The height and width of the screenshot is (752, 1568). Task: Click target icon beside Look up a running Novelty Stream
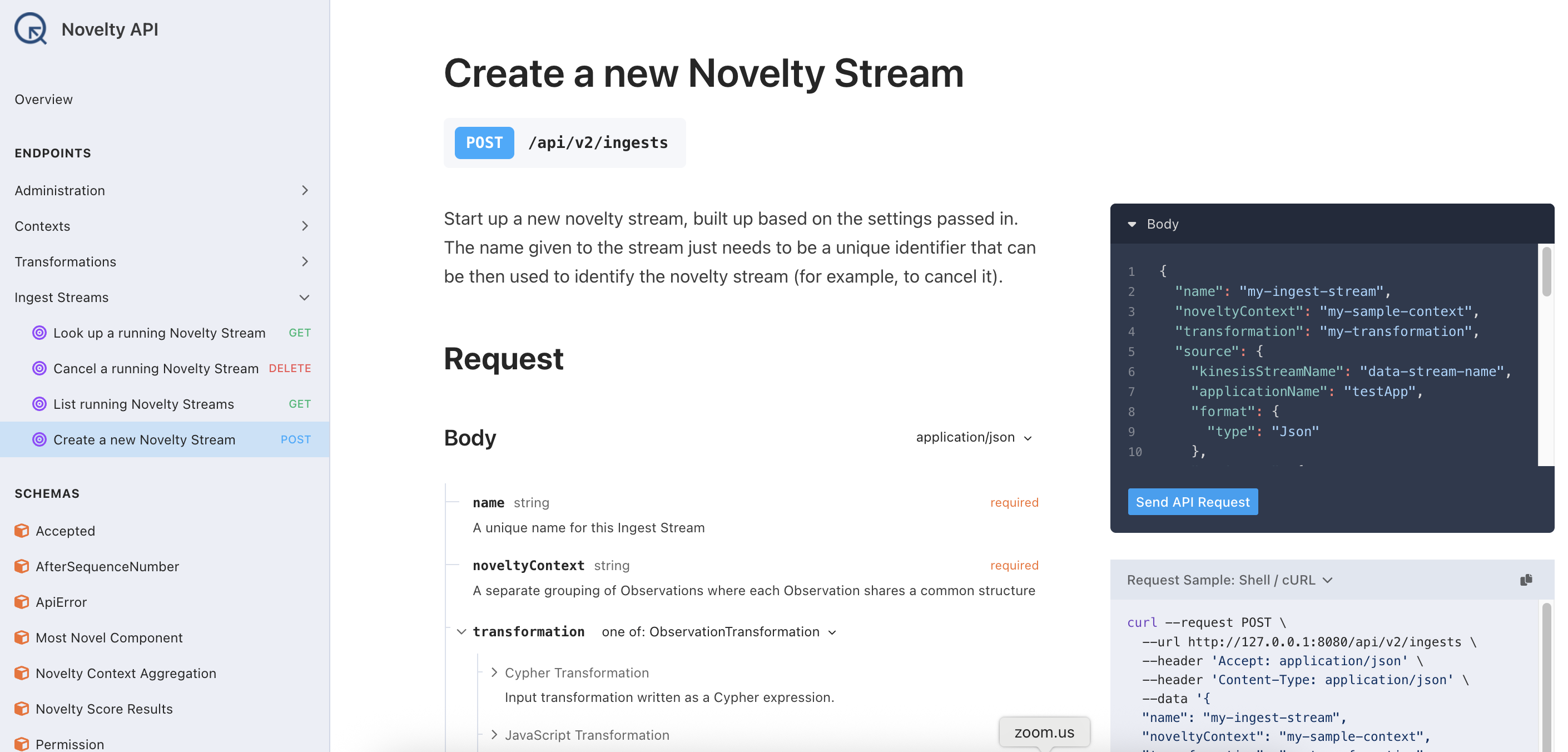(39, 333)
